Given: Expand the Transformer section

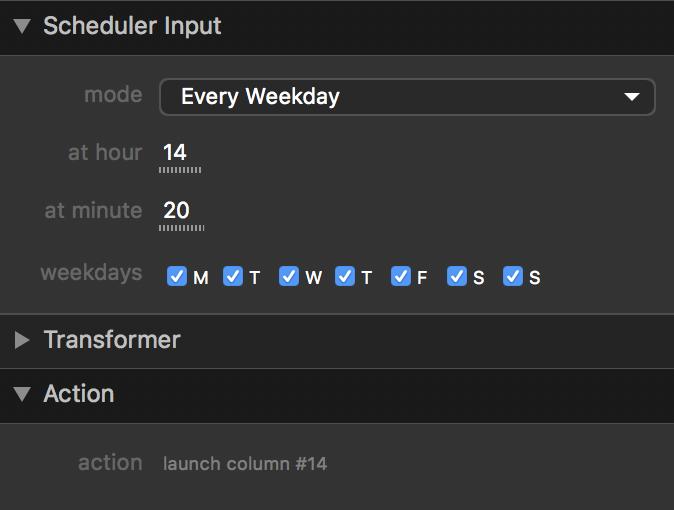Looking at the screenshot, I should [x=22, y=340].
